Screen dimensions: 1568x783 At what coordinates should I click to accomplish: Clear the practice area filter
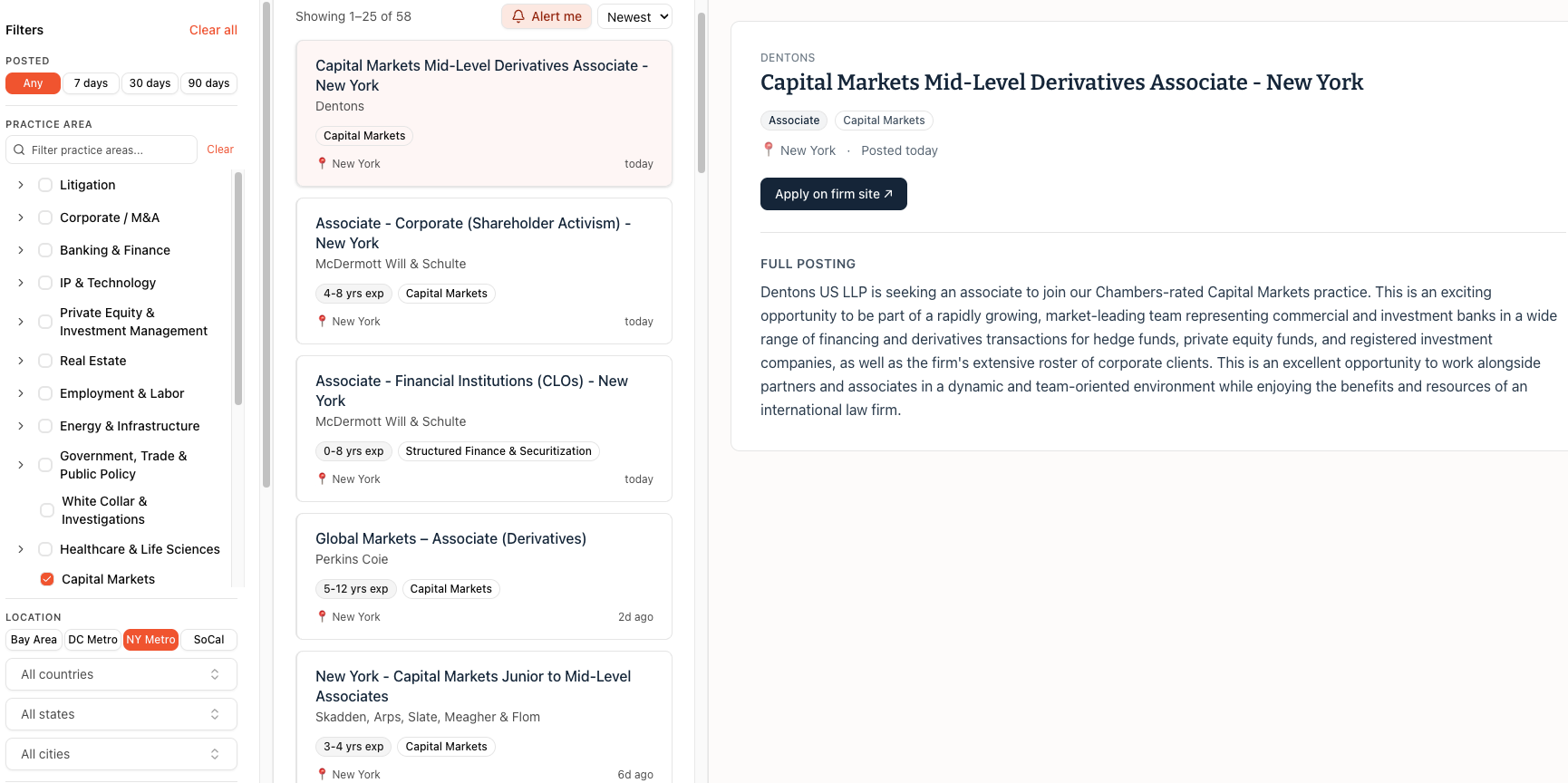220,150
